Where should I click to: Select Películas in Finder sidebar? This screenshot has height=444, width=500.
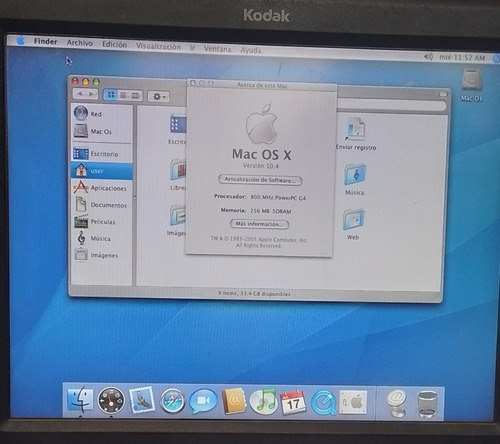coord(101,221)
